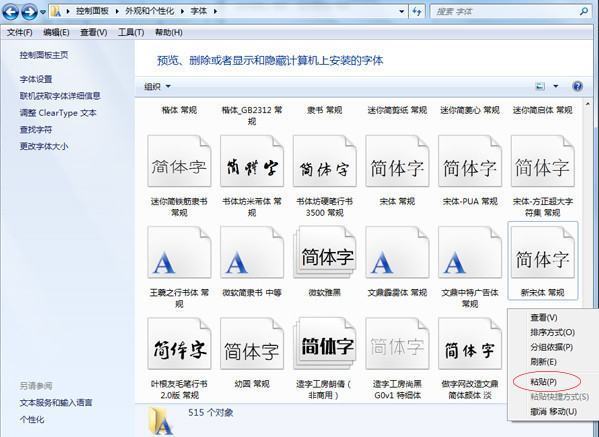The width and height of the screenshot is (599, 437).
Task: Select the 微软简隶书 中等 font icon
Action: pyautogui.click(x=252, y=252)
